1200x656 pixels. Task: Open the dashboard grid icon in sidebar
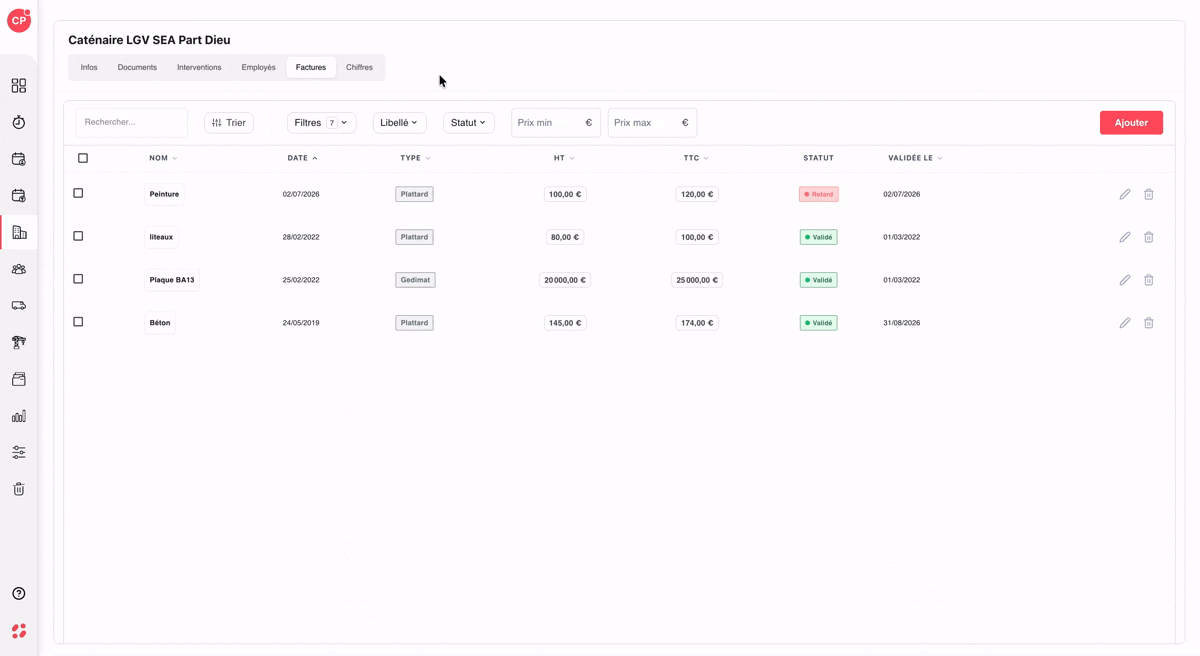coord(19,86)
